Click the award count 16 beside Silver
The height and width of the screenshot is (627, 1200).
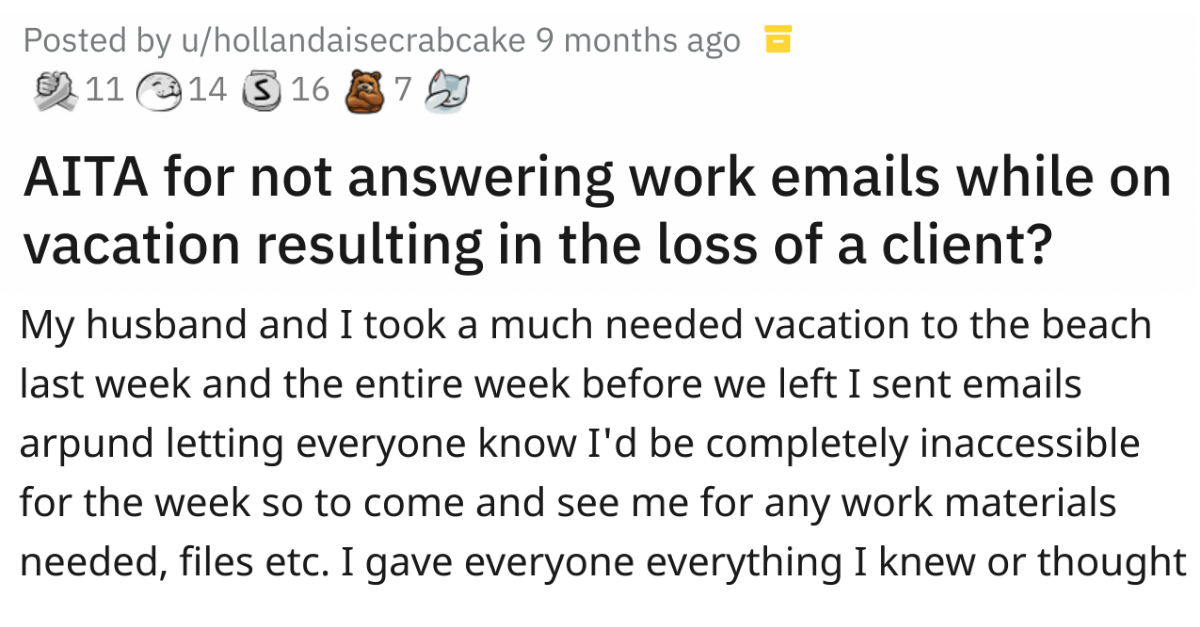point(311,90)
